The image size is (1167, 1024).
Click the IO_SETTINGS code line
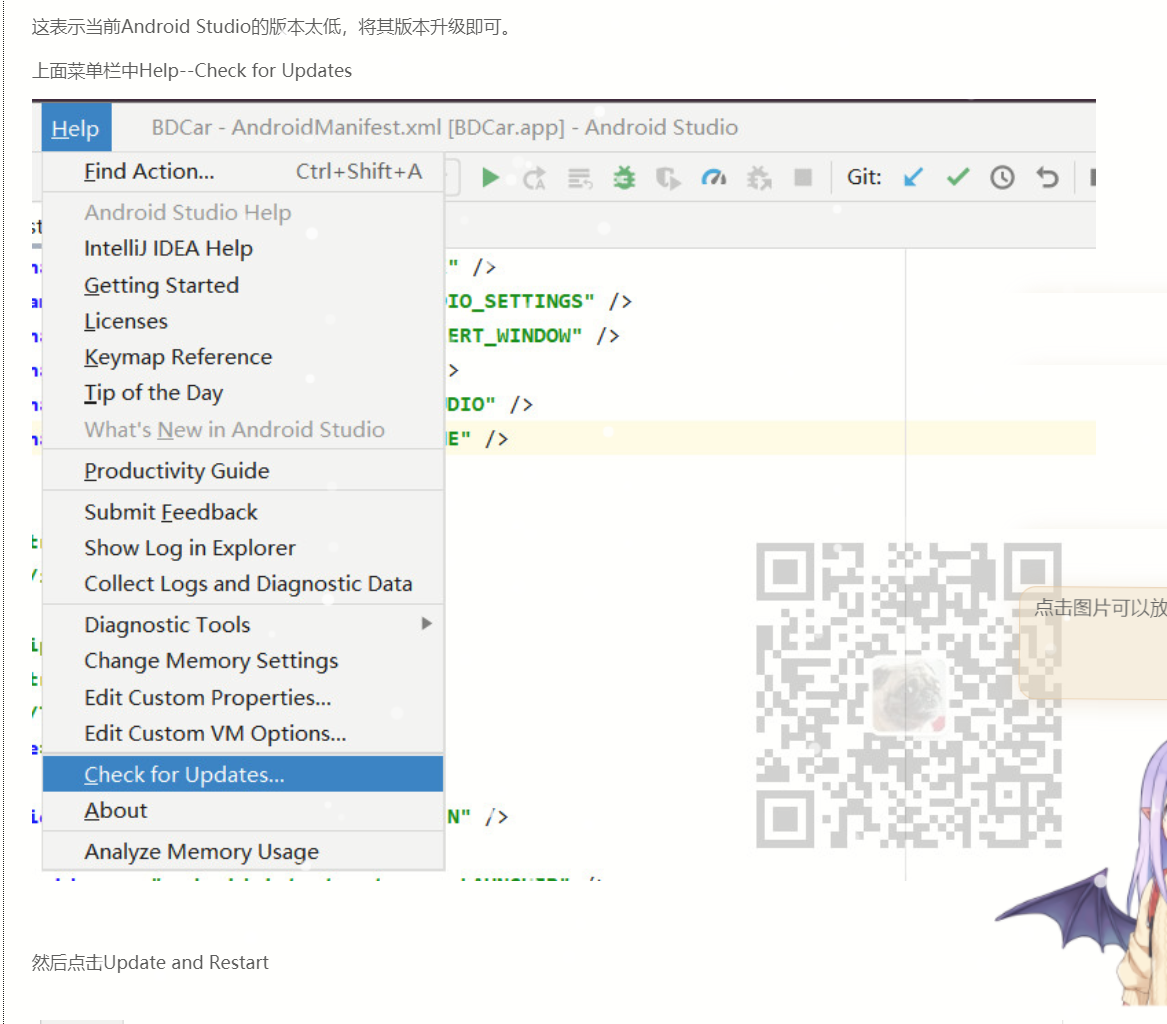coord(539,301)
